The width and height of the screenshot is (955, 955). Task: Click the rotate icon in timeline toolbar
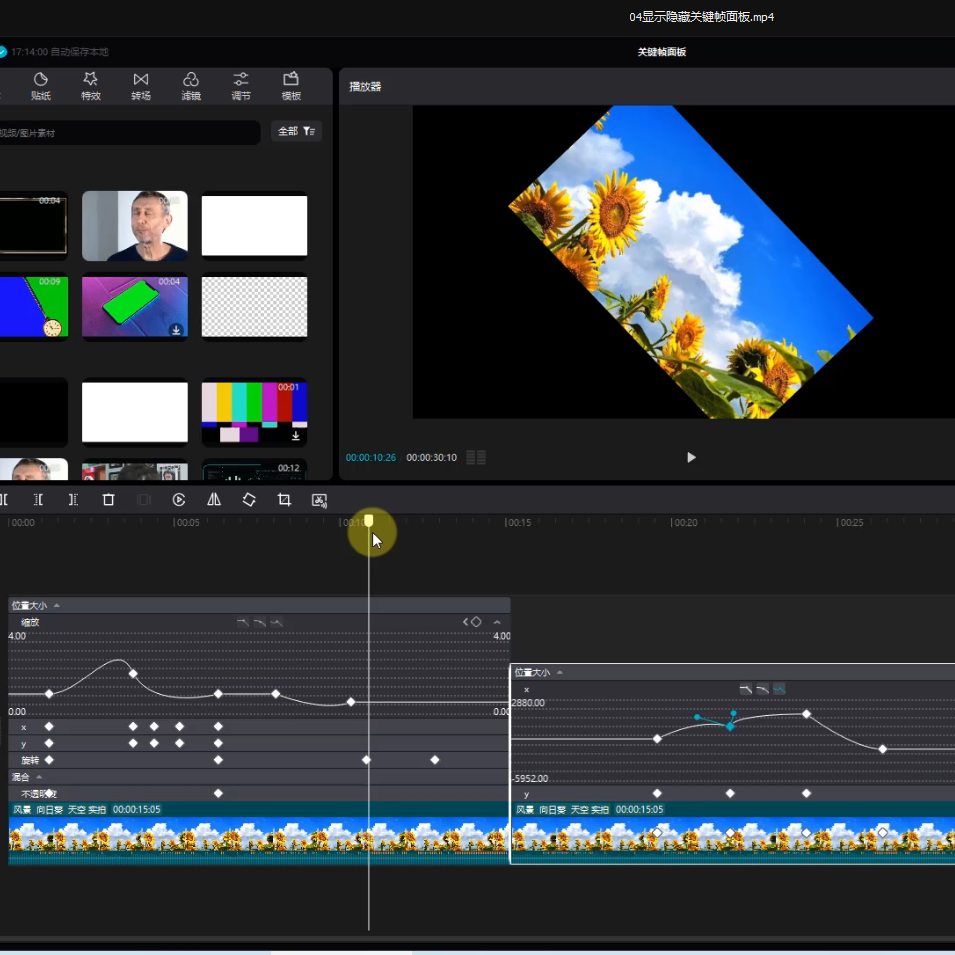click(x=249, y=500)
